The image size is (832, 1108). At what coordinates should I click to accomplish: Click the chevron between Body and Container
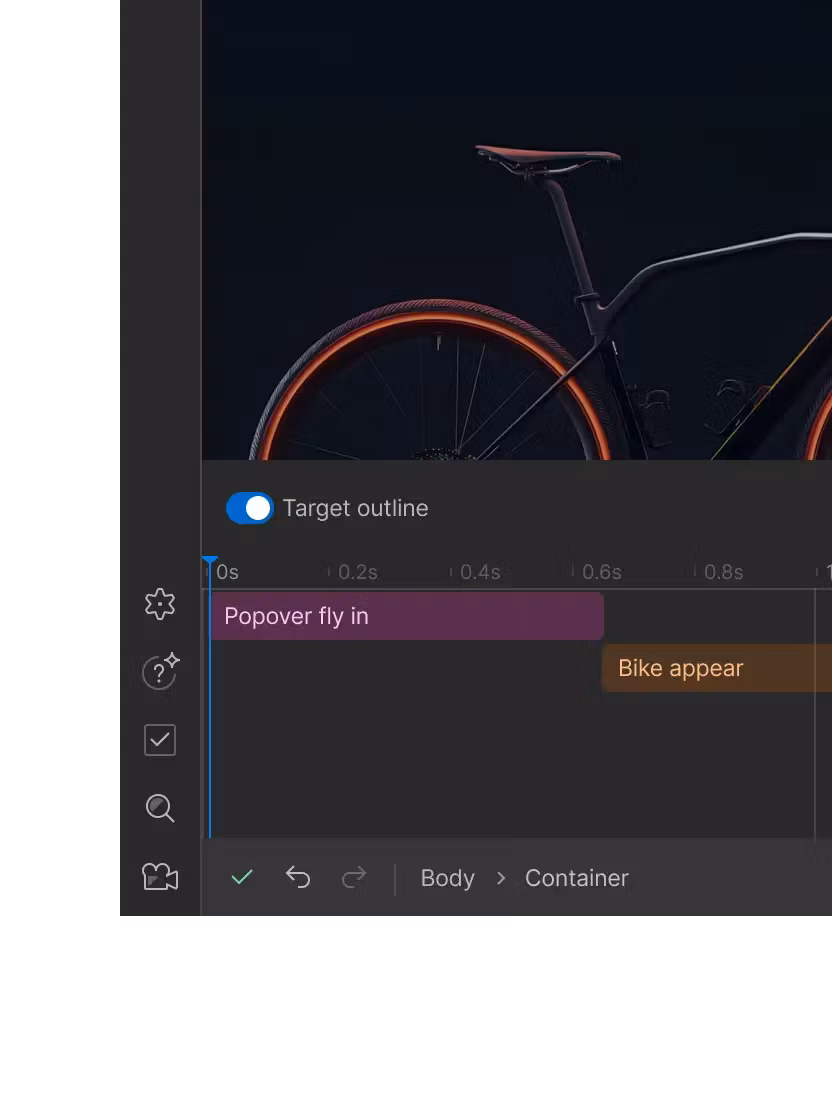pos(501,878)
